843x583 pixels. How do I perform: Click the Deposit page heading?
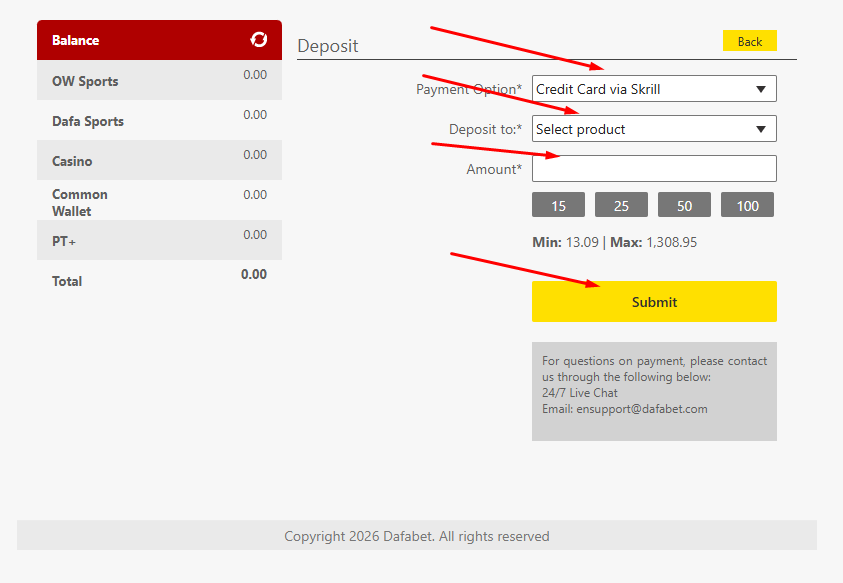click(x=327, y=46)
